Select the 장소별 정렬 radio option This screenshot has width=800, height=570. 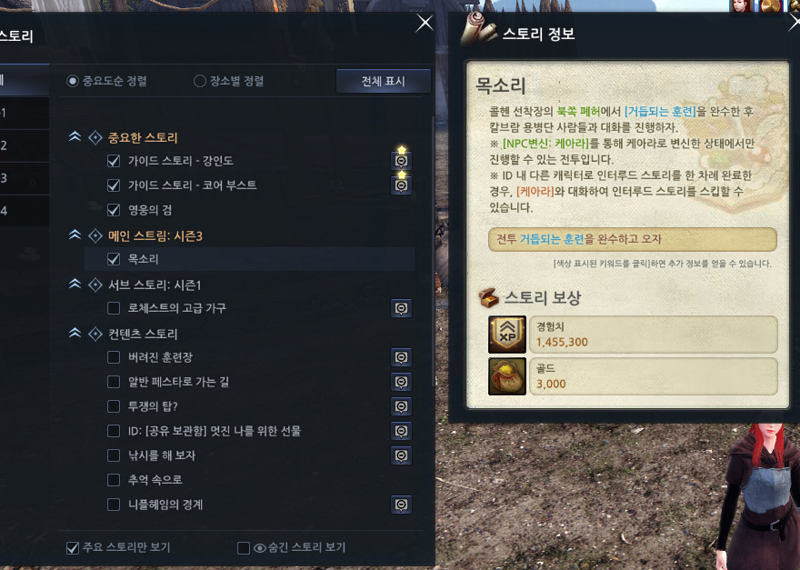pos(199,81)
